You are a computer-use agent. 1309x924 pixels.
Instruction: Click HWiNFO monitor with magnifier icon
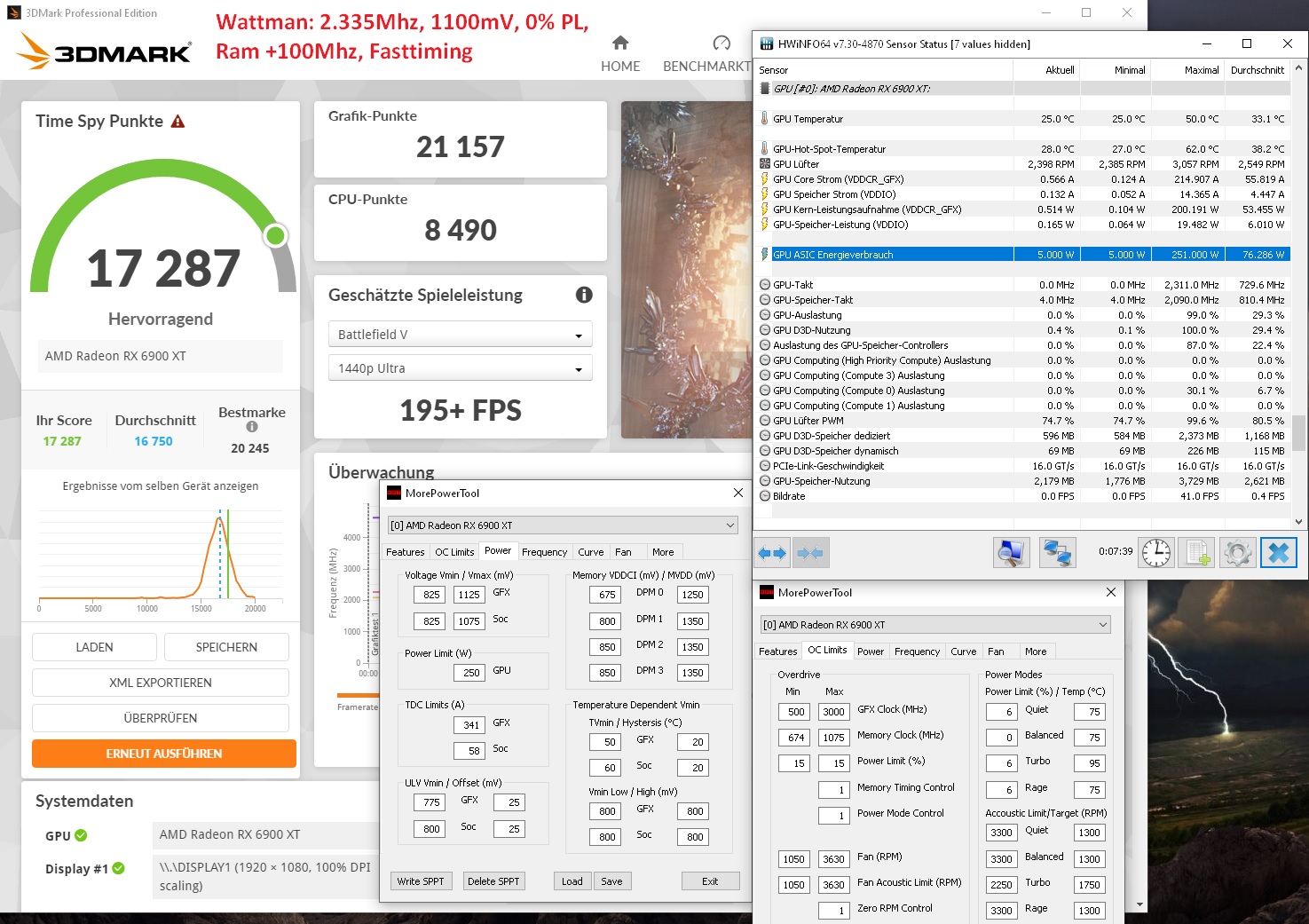pos(1012,553)
